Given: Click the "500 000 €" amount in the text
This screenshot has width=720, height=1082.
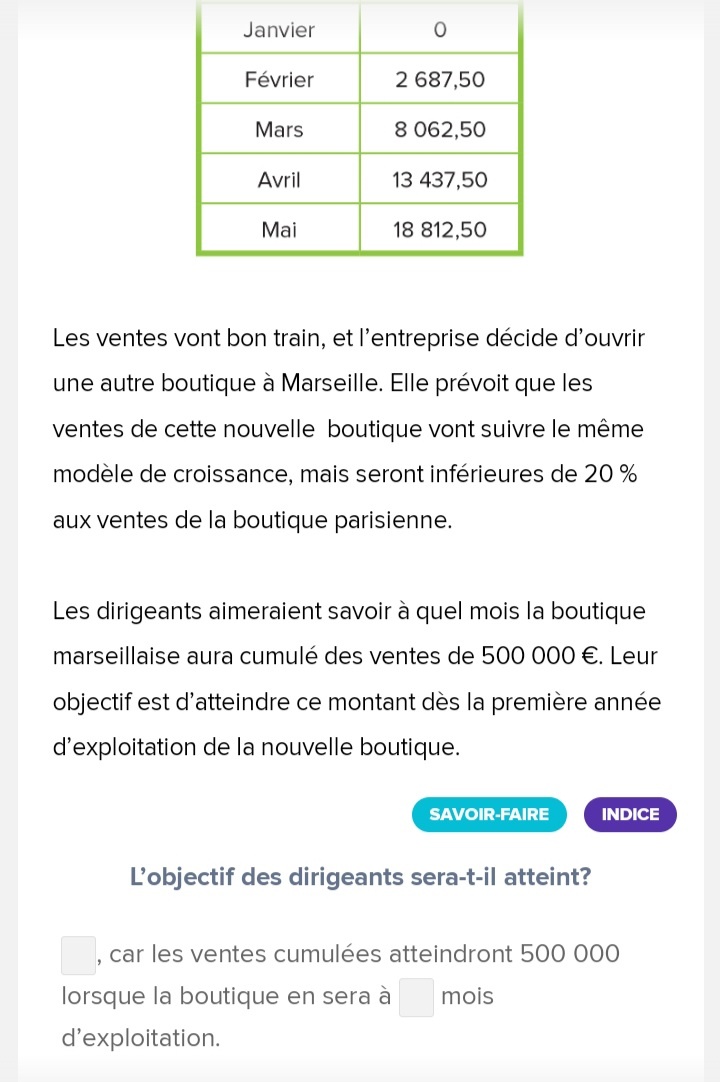Looking at the screenshot, I should tap(540, 657).
